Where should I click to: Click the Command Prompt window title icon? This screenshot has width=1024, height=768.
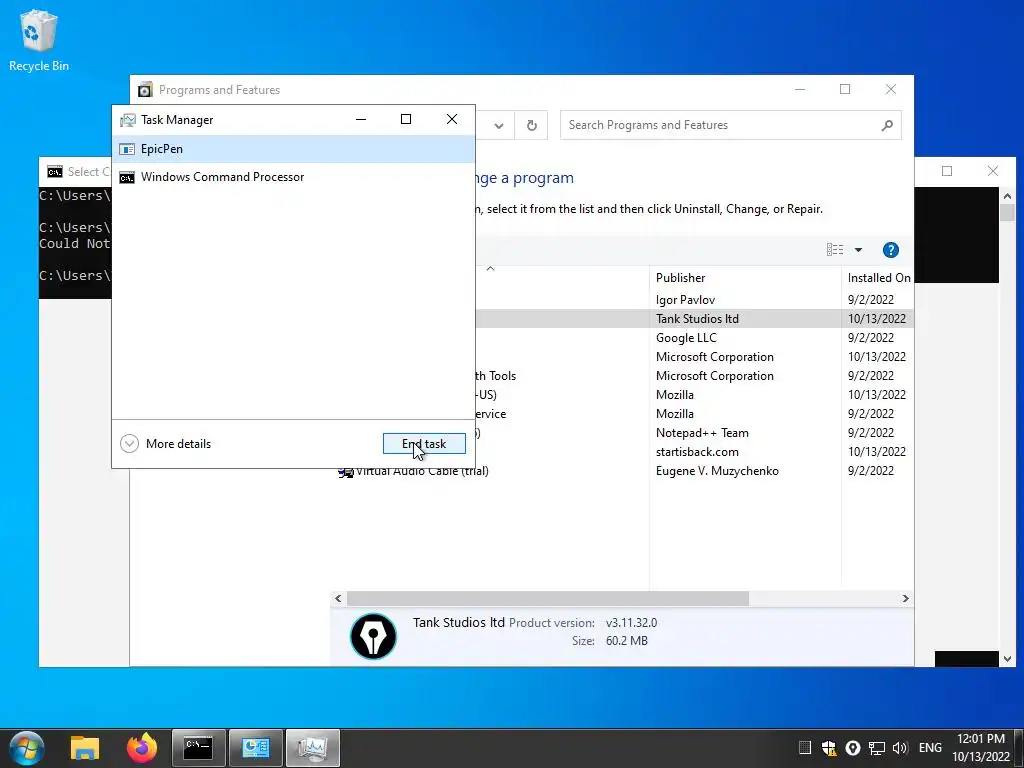coord(55,172)
